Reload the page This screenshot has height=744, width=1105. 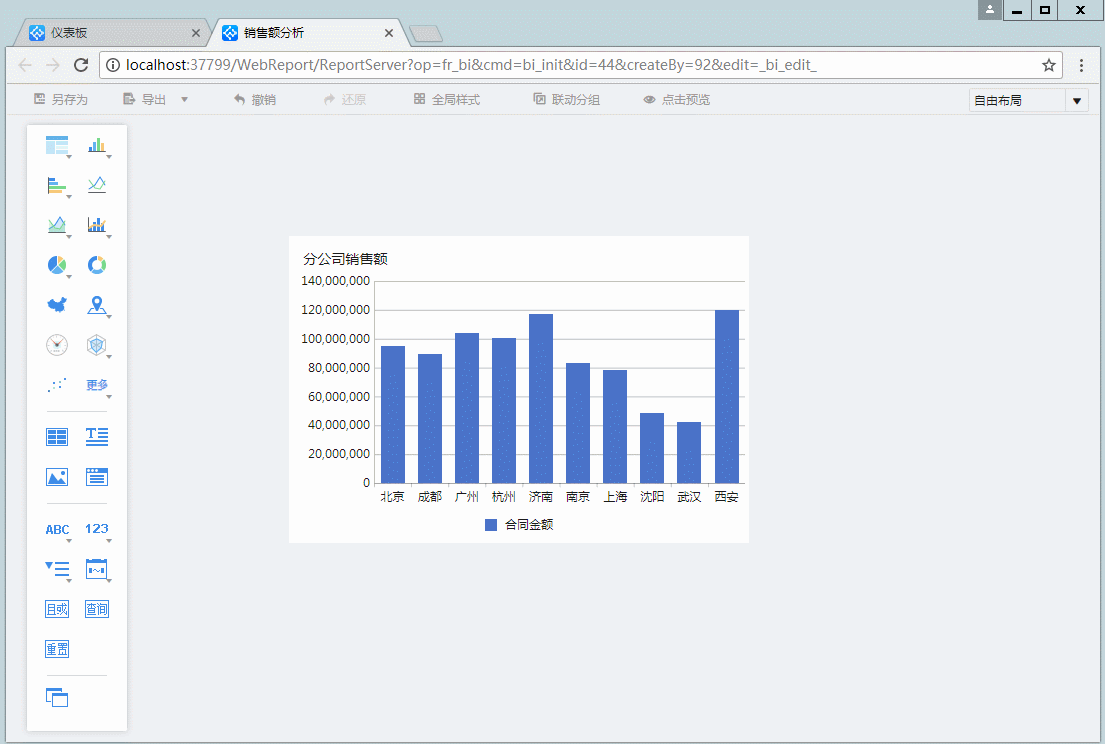[81, 65]
